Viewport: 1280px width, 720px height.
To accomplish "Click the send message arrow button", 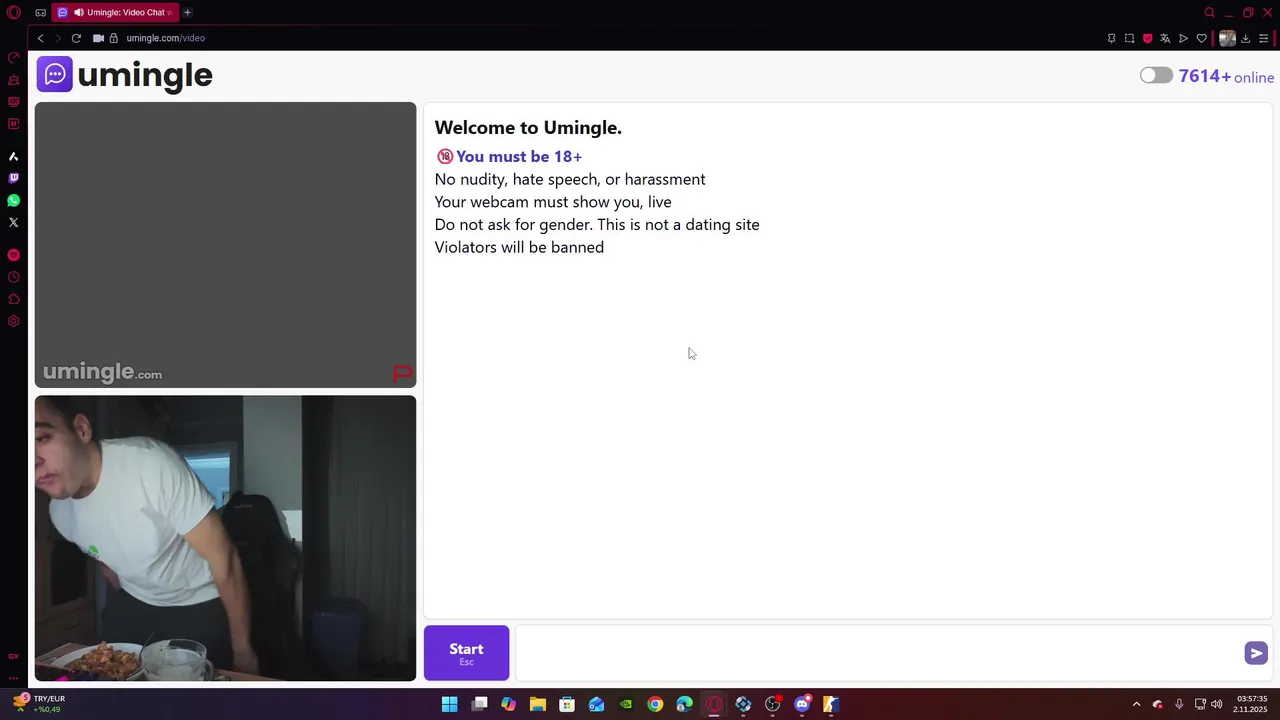I will click(x=1256, y=653).
